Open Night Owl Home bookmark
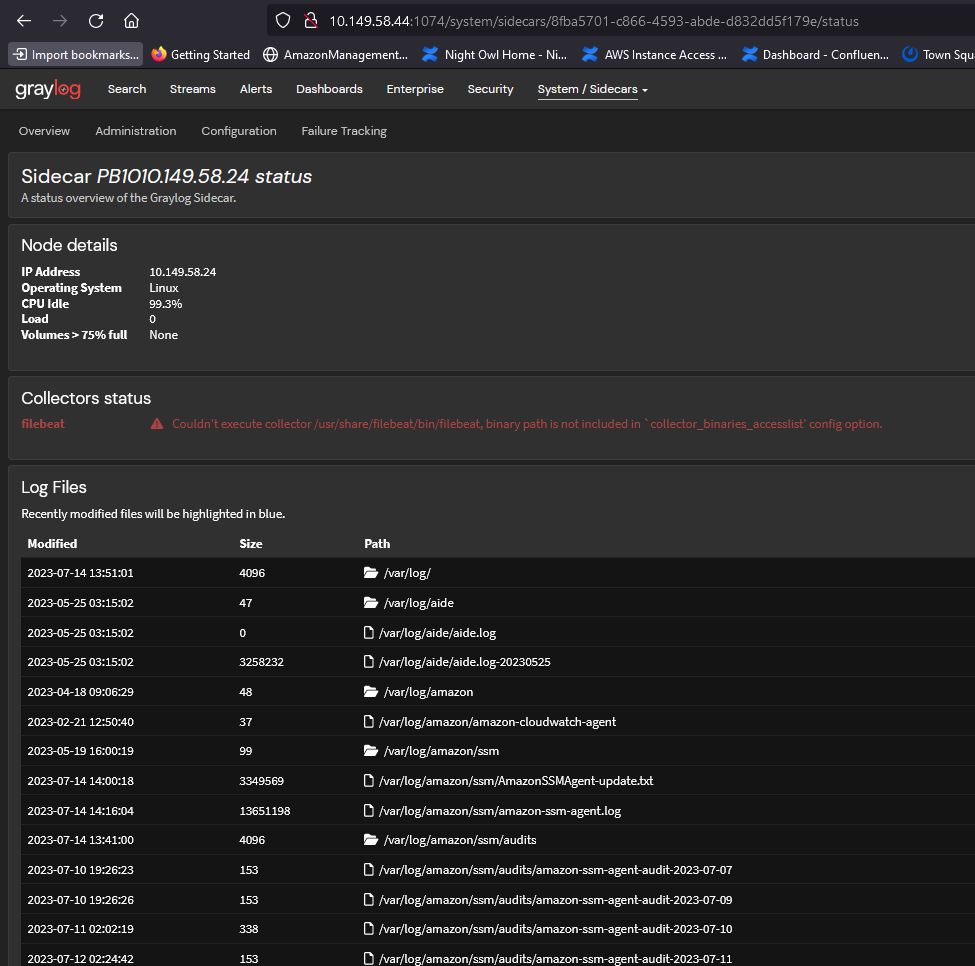Viewport: 975px width, 966px height. 495,55
